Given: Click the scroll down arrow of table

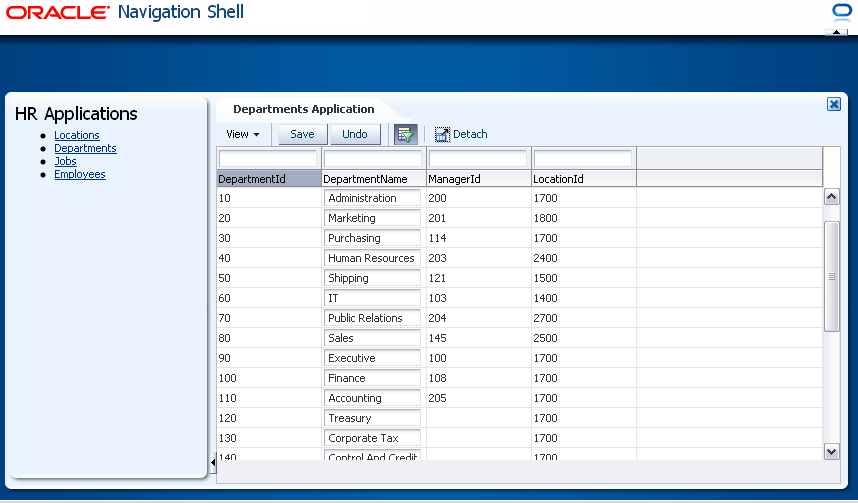Looking at the screenshot, I should click(x=831, y=452).
